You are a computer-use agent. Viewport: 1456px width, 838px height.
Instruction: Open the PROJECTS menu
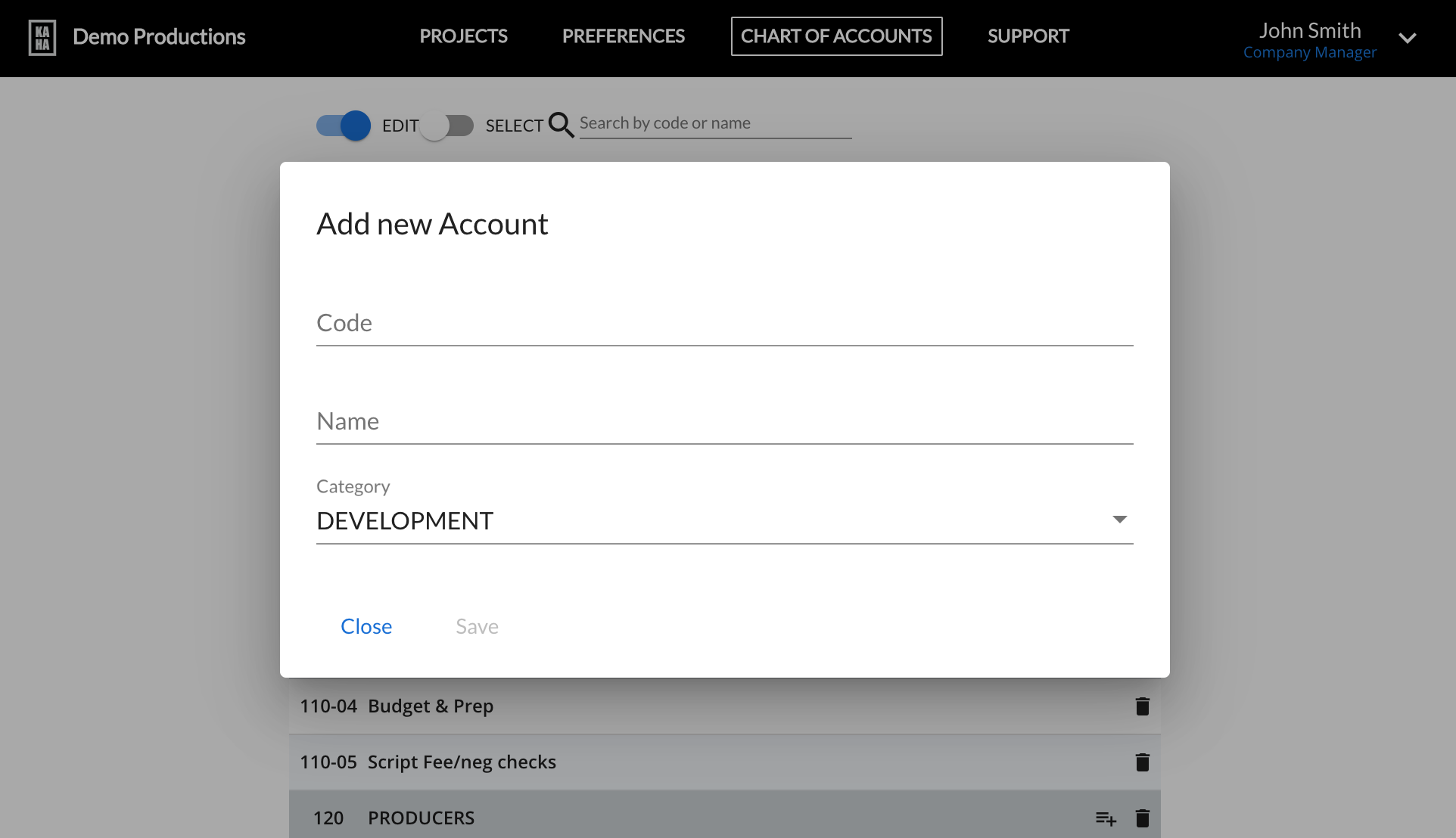point(463,36)
